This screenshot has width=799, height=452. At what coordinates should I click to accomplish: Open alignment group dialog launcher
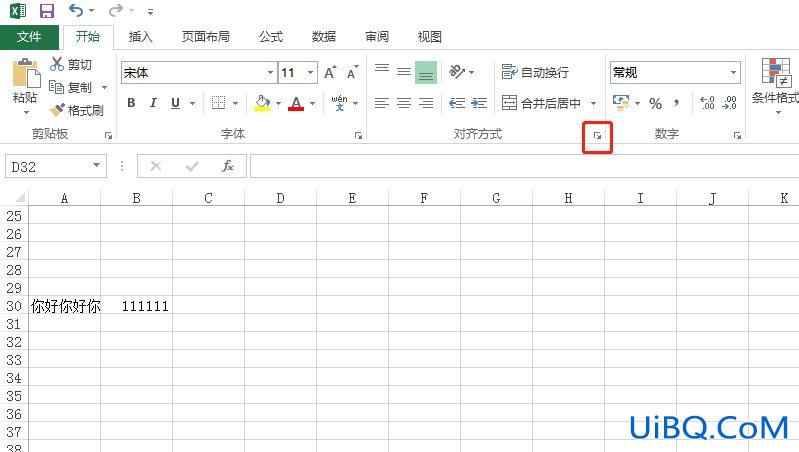(597, 136)
